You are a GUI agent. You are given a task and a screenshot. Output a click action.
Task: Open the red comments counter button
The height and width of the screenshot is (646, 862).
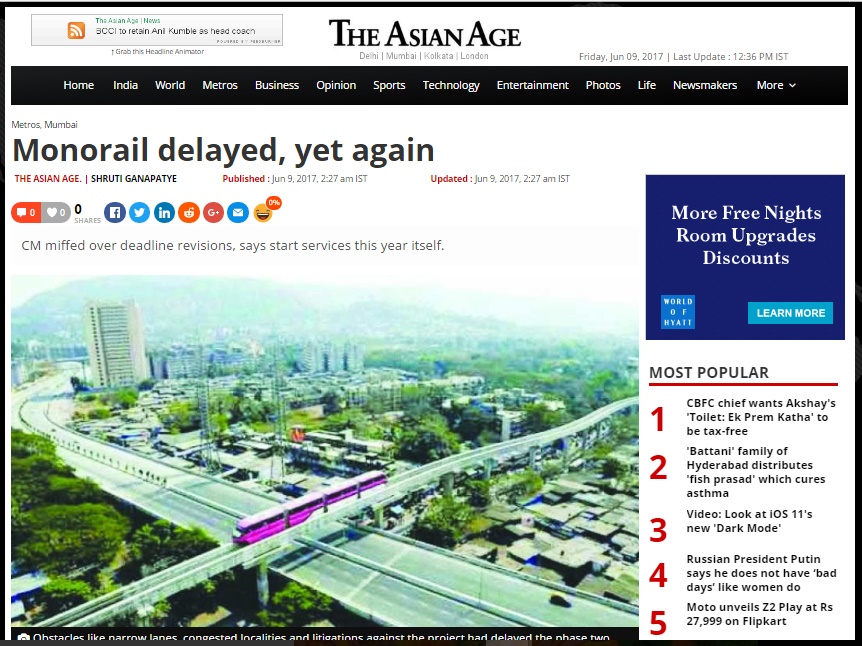26,212
